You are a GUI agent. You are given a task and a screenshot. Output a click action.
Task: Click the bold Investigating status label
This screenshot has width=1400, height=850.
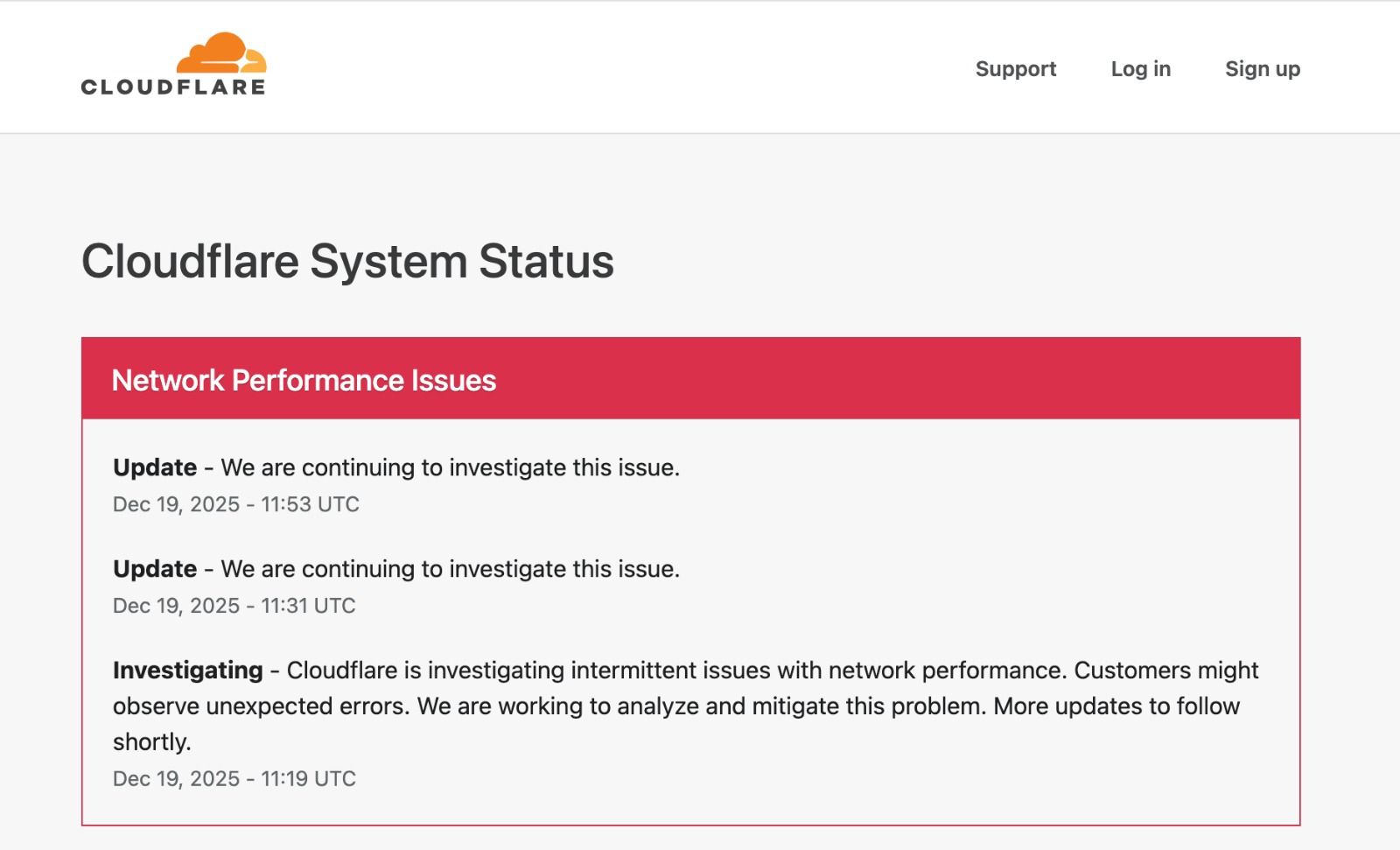click(x=187, y=671)
